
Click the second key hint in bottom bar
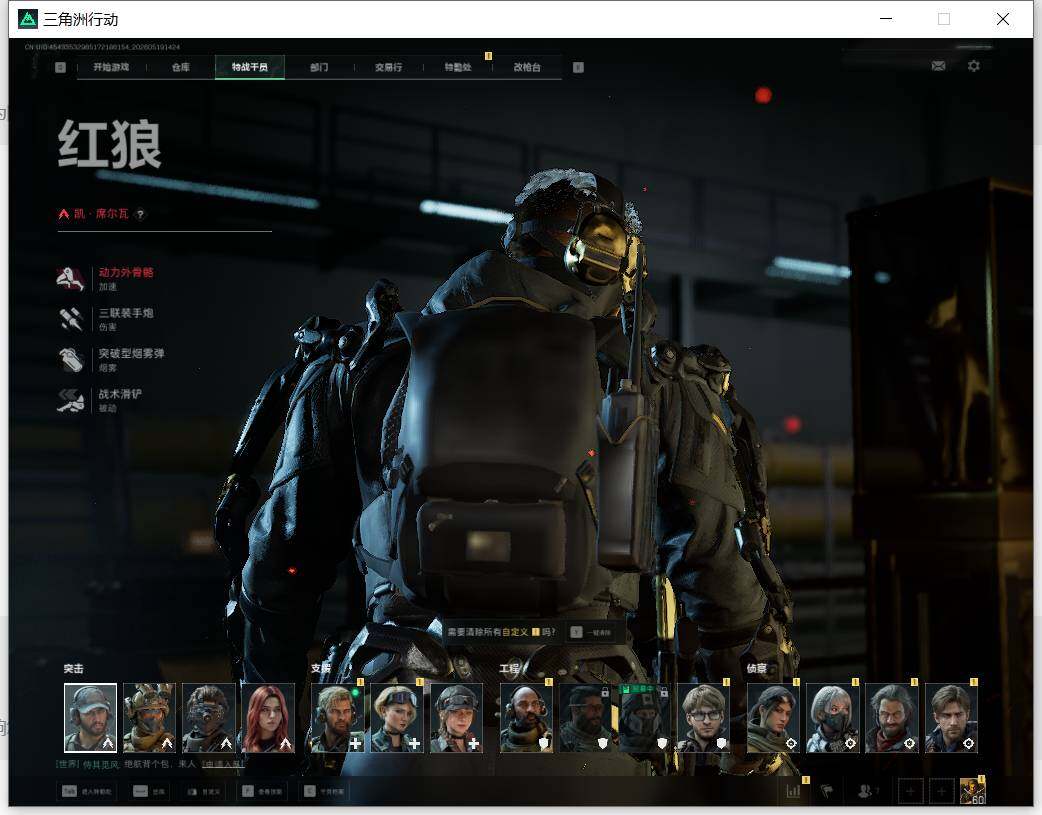(x=140, y=791)
